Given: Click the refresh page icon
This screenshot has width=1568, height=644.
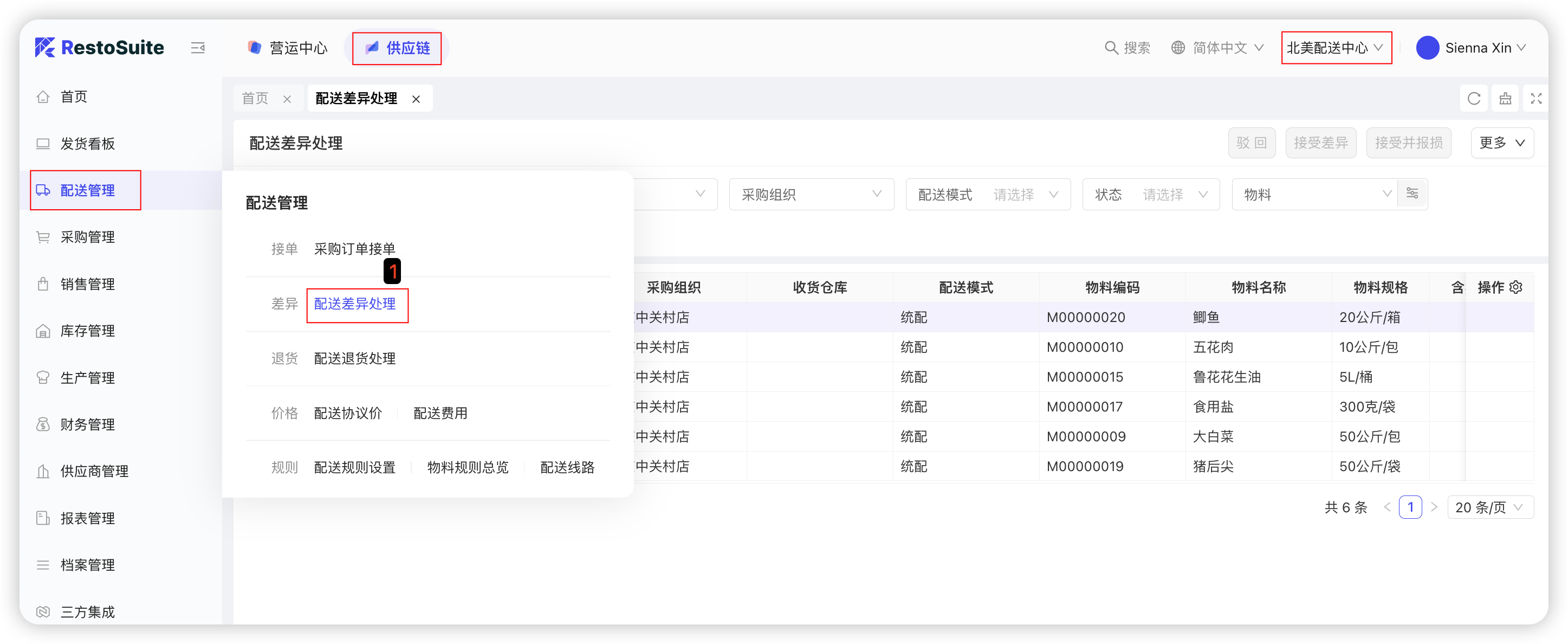Looking at the screenshot, I should (1474, 99).
